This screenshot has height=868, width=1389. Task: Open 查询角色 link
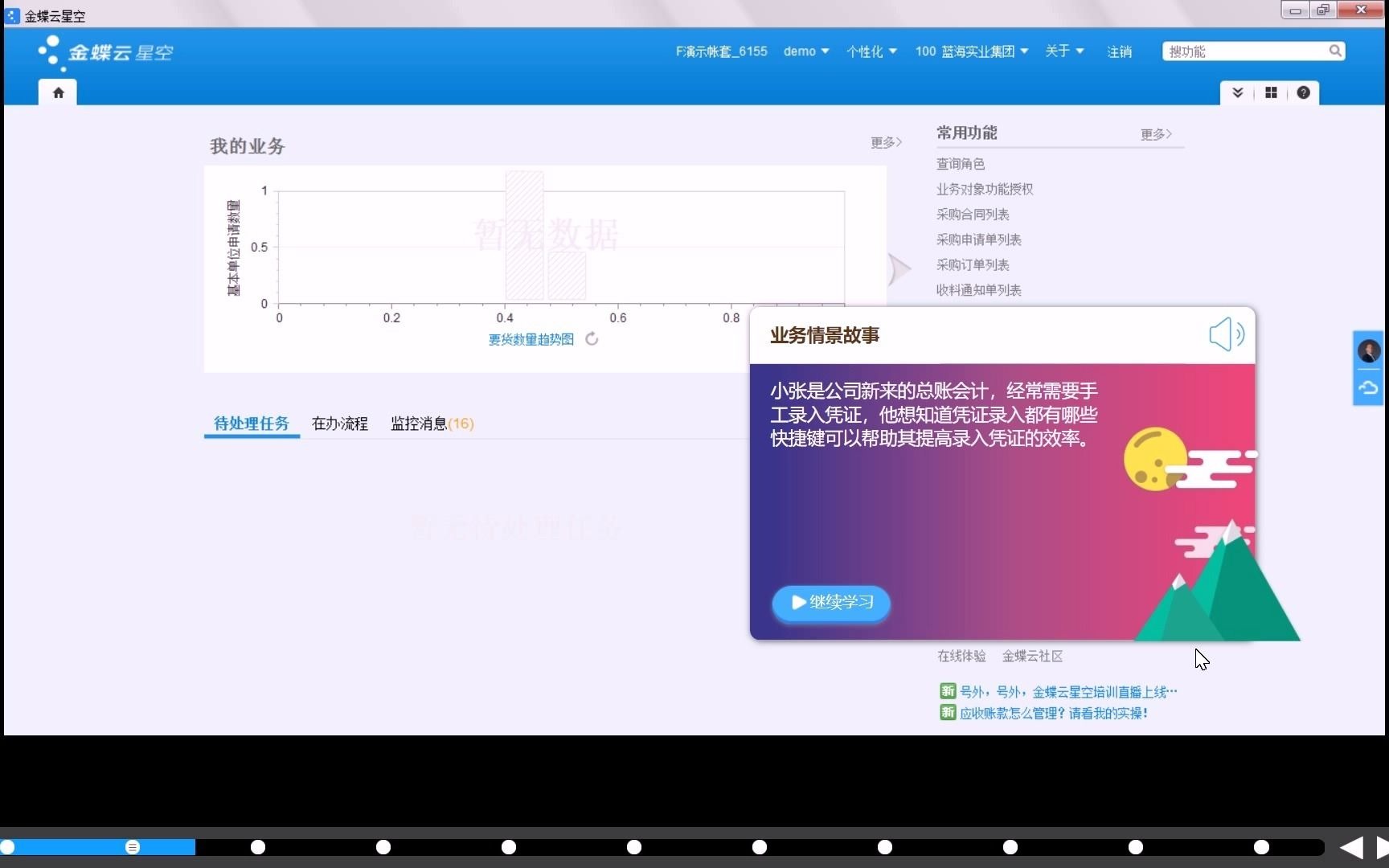click(961, 164)
